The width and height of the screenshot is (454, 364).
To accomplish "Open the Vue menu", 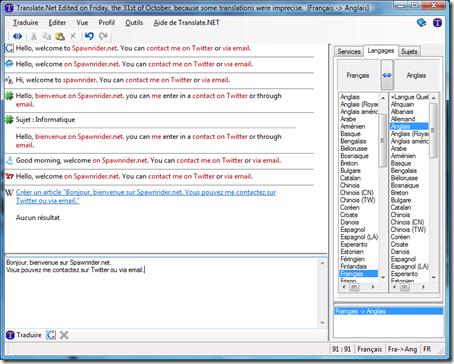I will coord(82,23).
